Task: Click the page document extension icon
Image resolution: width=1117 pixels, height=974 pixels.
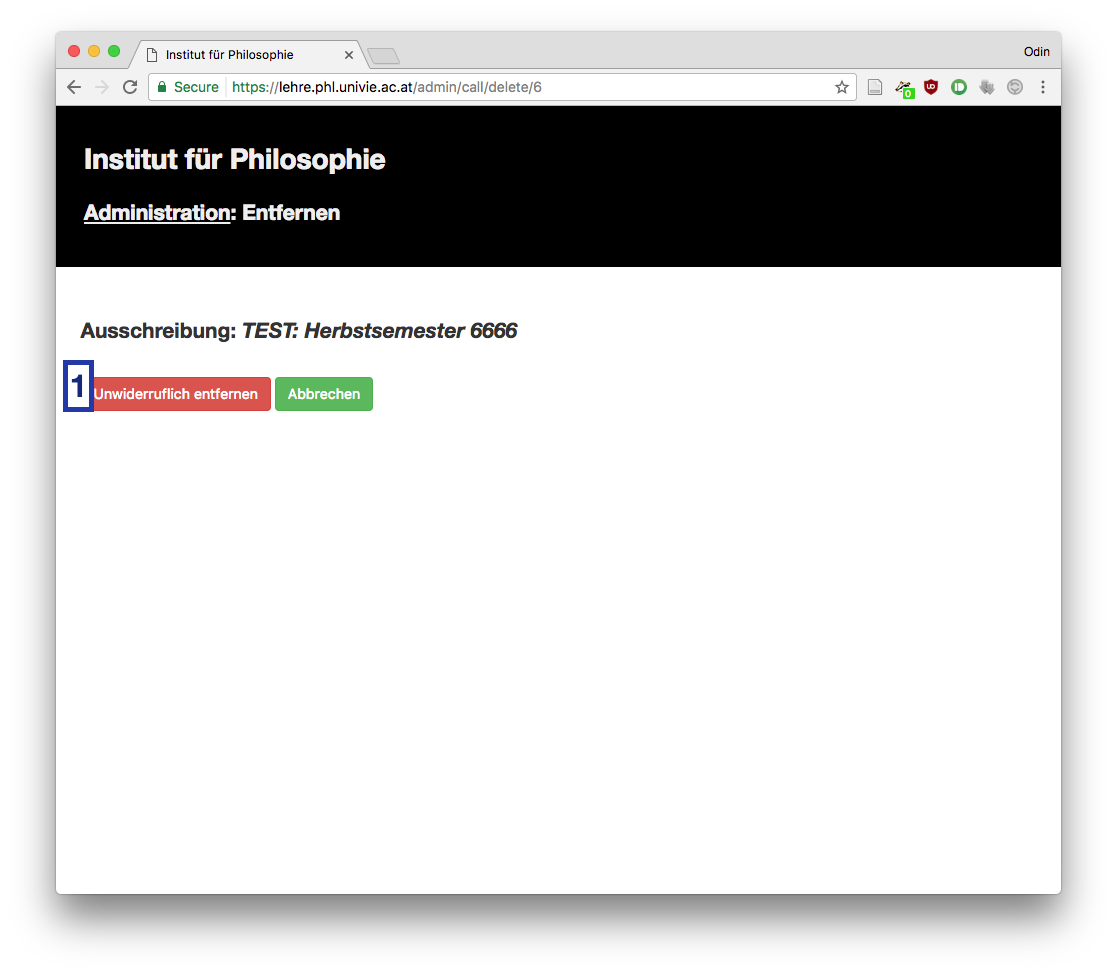Action: click(875, 88)
